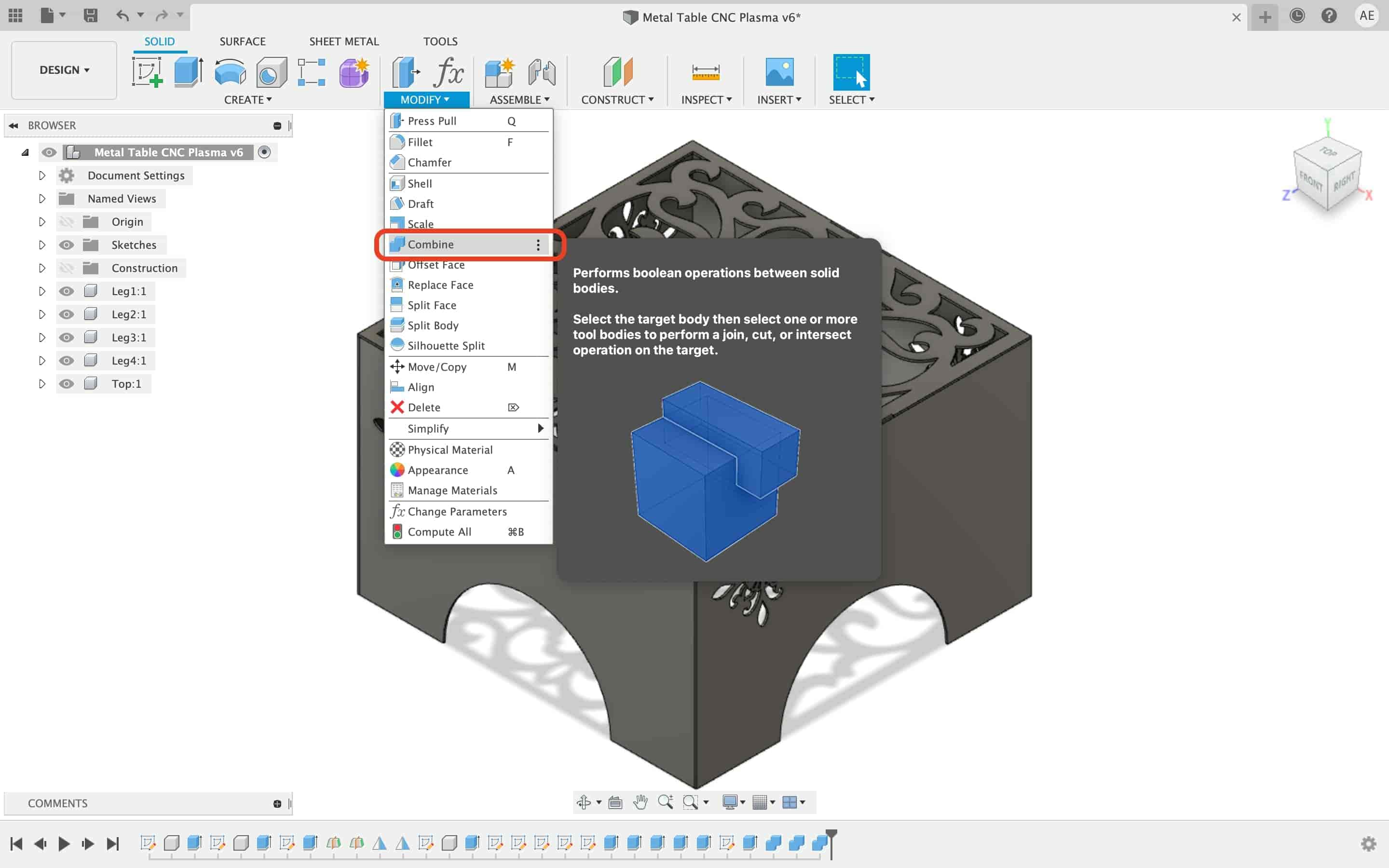Jump to timeline end

pyautogui.click(x=112, y=843)
